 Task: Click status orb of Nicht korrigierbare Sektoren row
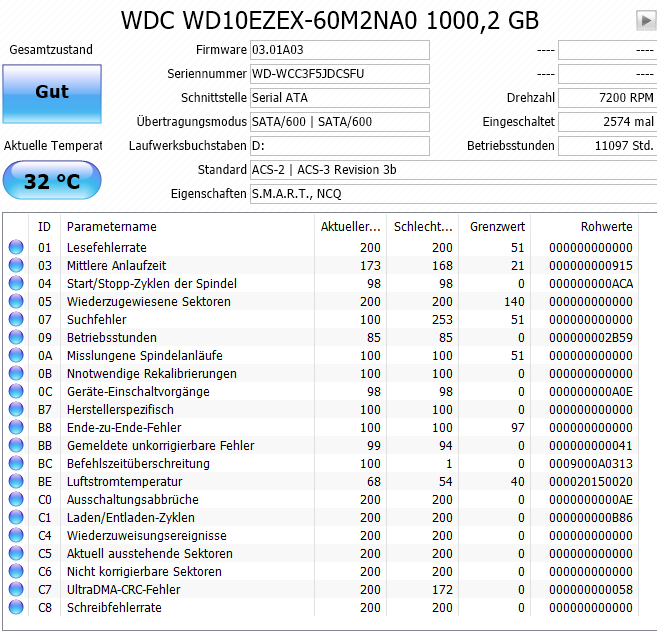tap(16, 572)
